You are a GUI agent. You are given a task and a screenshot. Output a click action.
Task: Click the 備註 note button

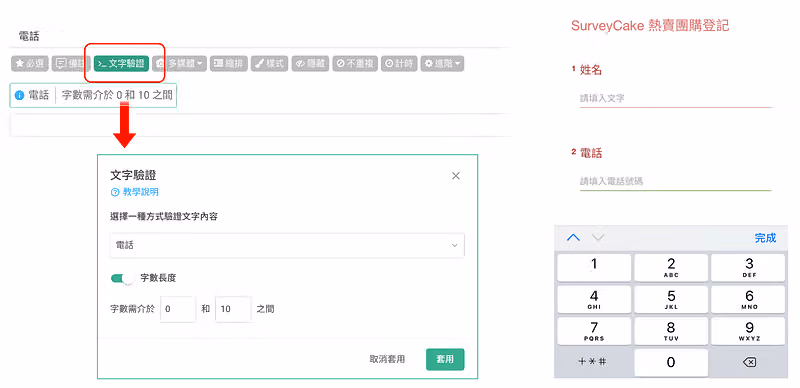[70, 64]
